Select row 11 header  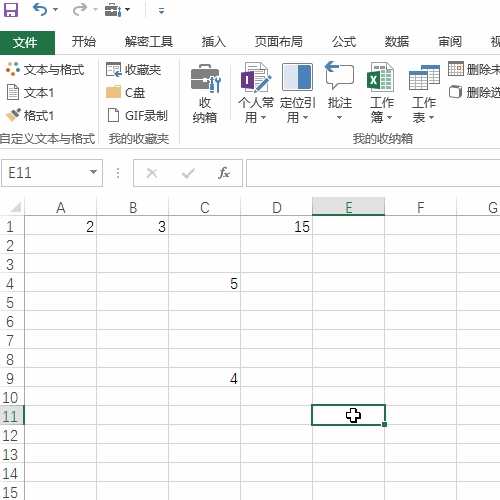[x=11, y=416]
